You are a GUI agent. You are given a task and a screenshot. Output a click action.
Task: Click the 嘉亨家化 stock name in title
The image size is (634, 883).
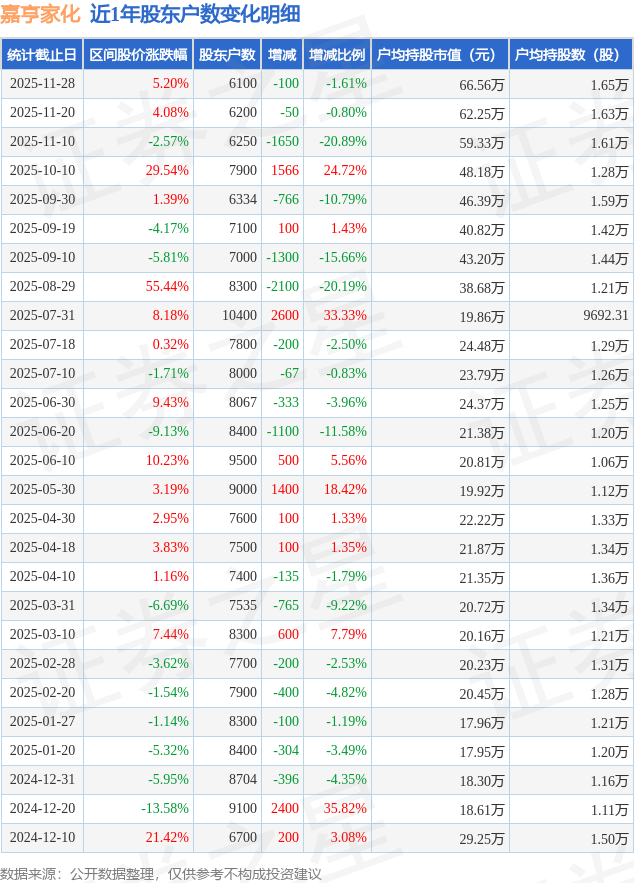(40, 14)
